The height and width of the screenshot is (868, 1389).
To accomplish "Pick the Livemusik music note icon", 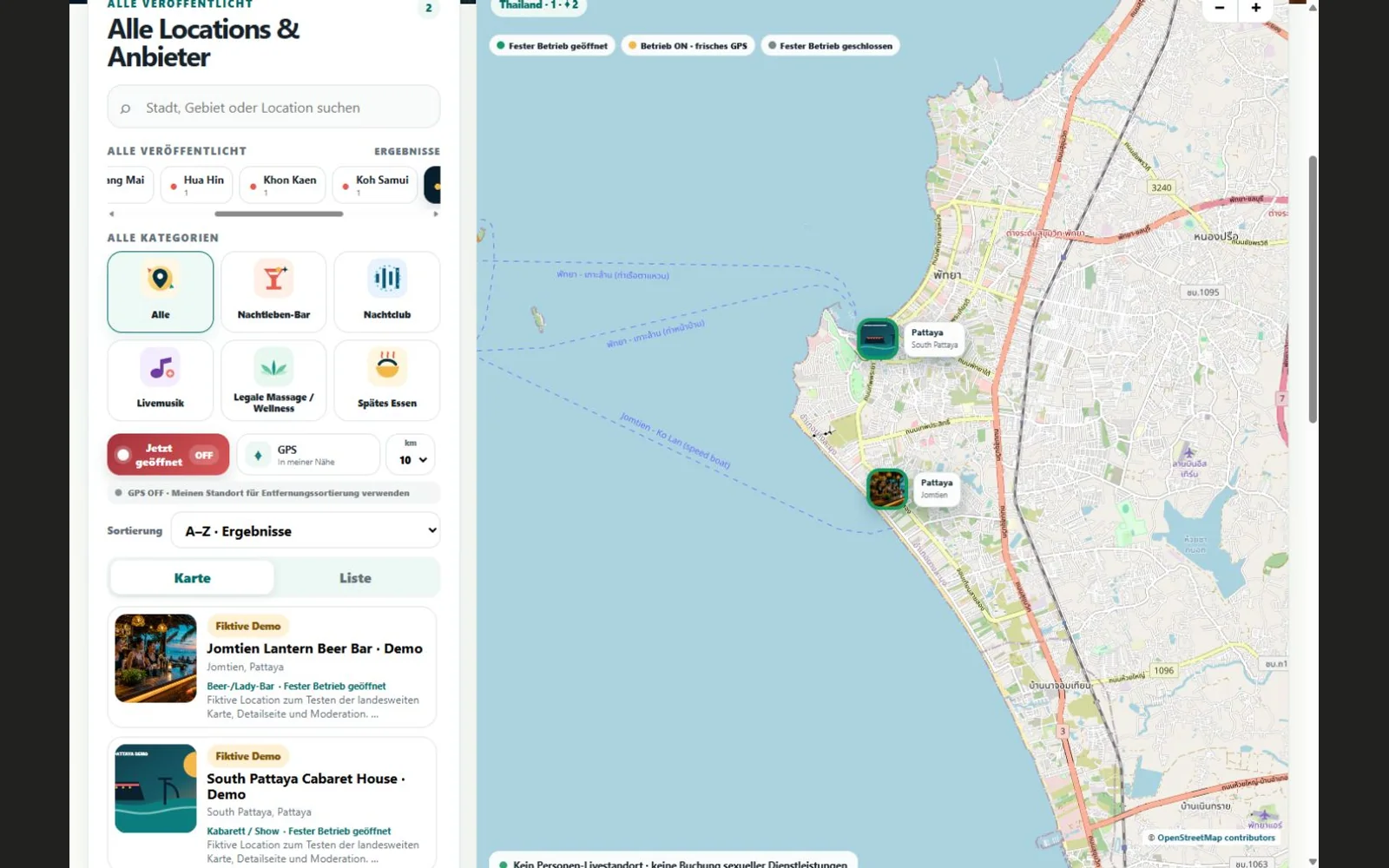I will (x=160, y=367).
